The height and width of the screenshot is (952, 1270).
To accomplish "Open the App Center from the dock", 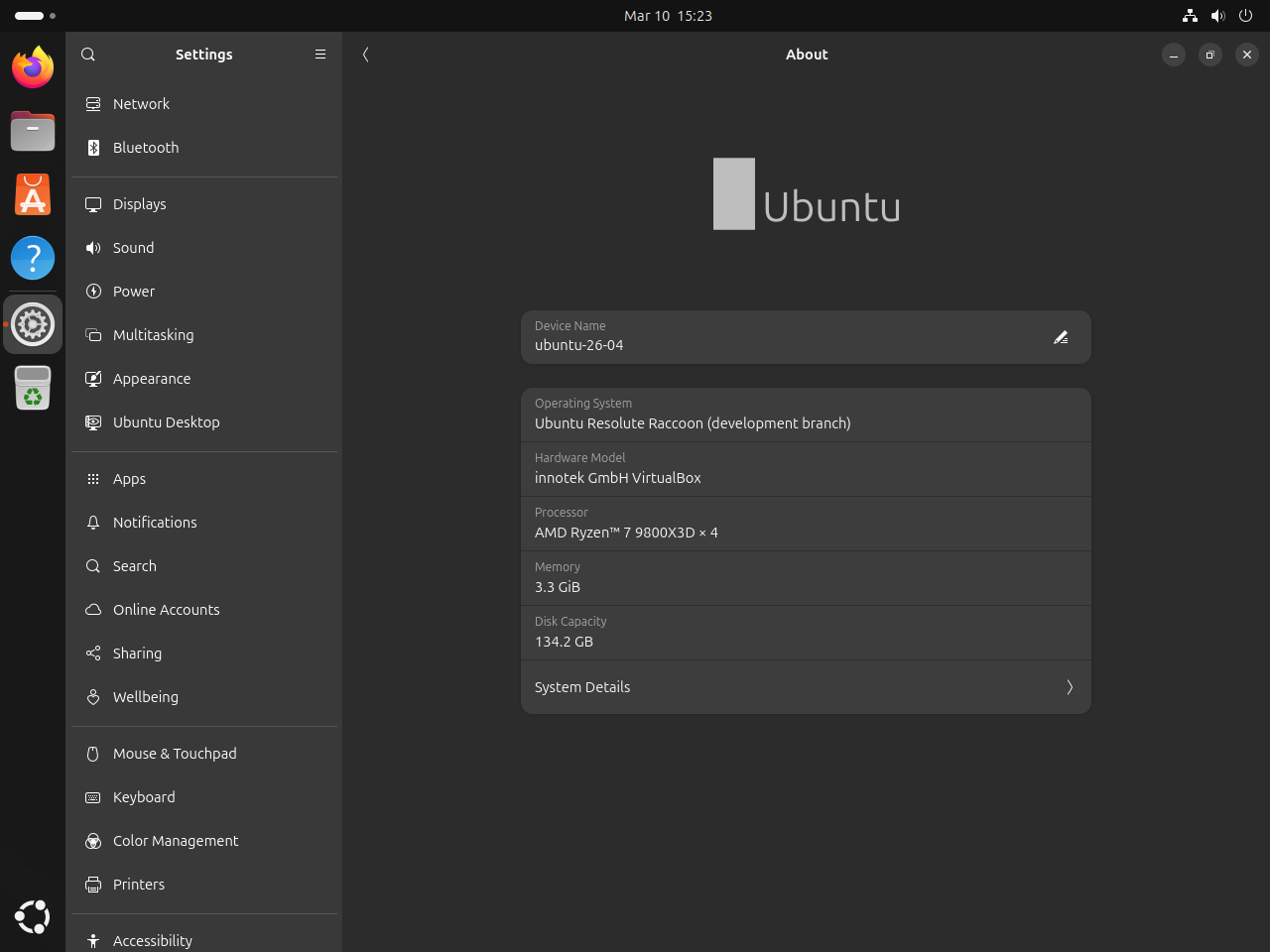I will pyautogui.click(x=32, y=194).
